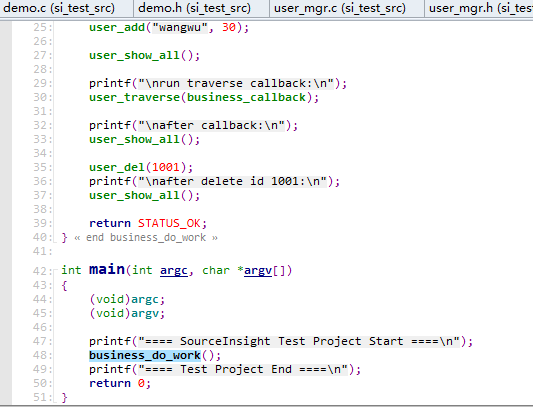Click printf on line 36

[x=110, y=182]
